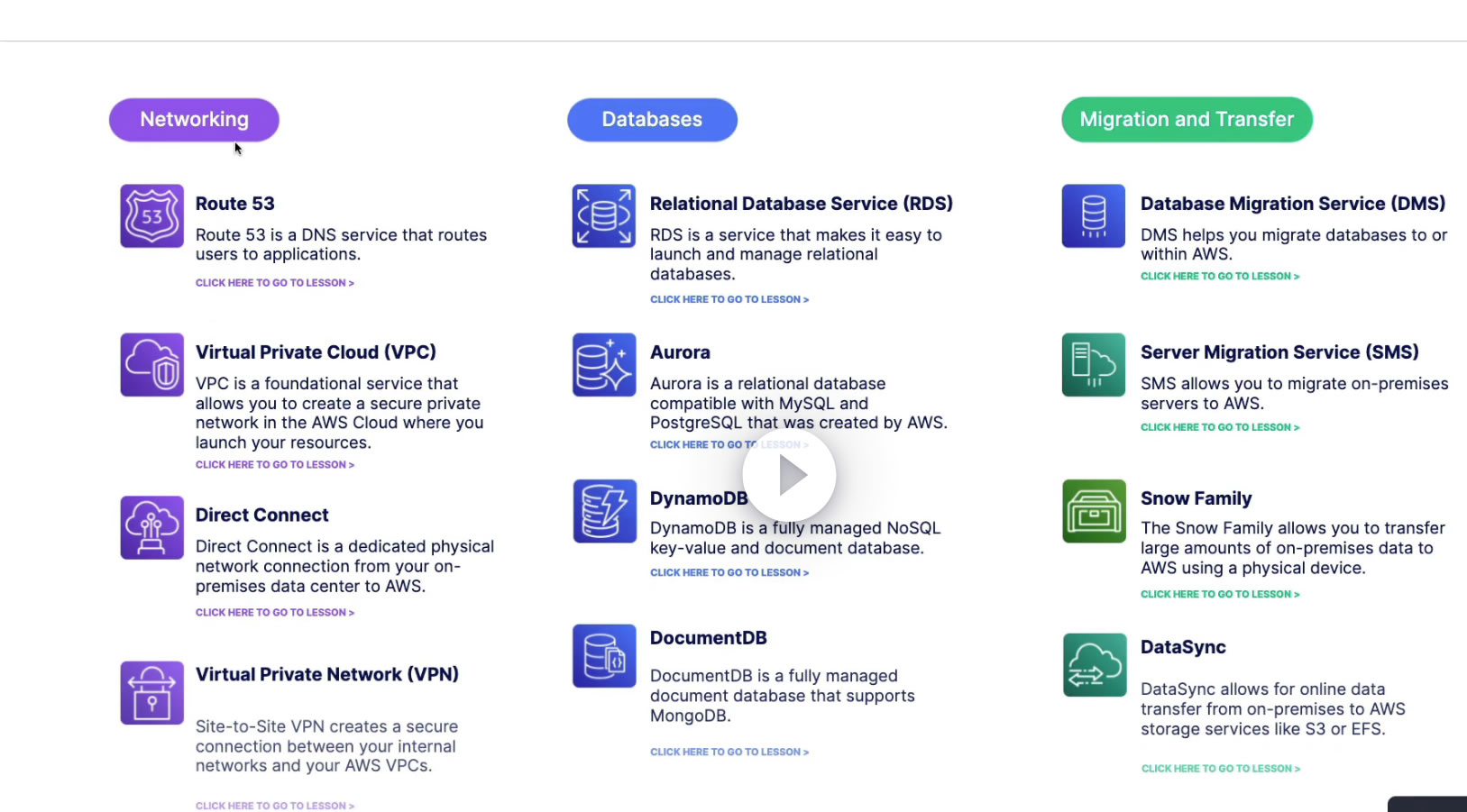Open the Snow Family lesson link
The width and height of the screenshot is (1467, 812).
coord(1219,595)
